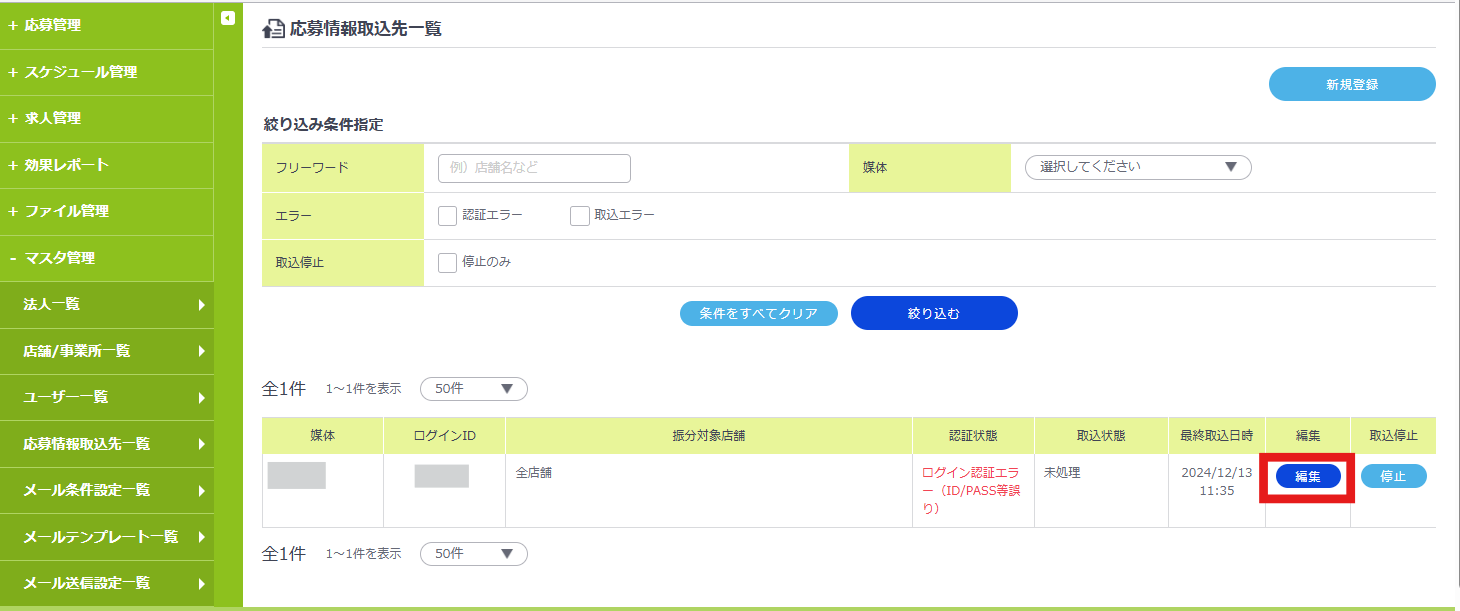This screenshot has width=1460, height=611.
Task: Open the top 50件 page size dropdown
Action: pos(473,389)
